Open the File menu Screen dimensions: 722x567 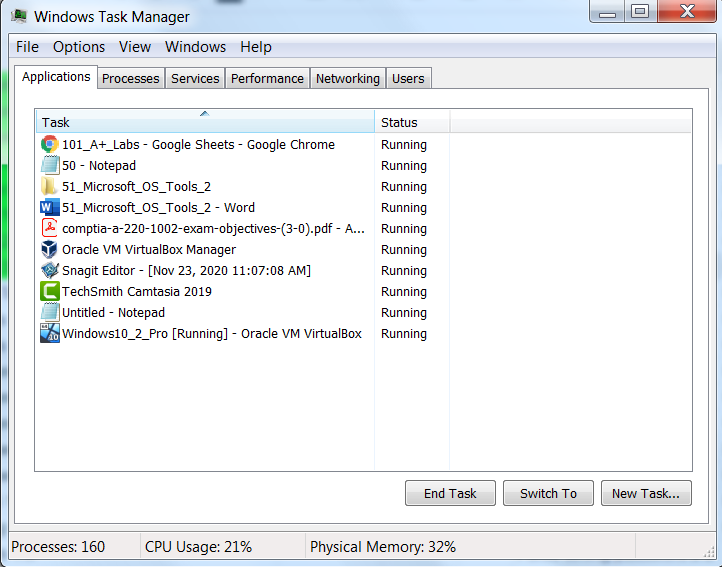(x=27, y=47)
